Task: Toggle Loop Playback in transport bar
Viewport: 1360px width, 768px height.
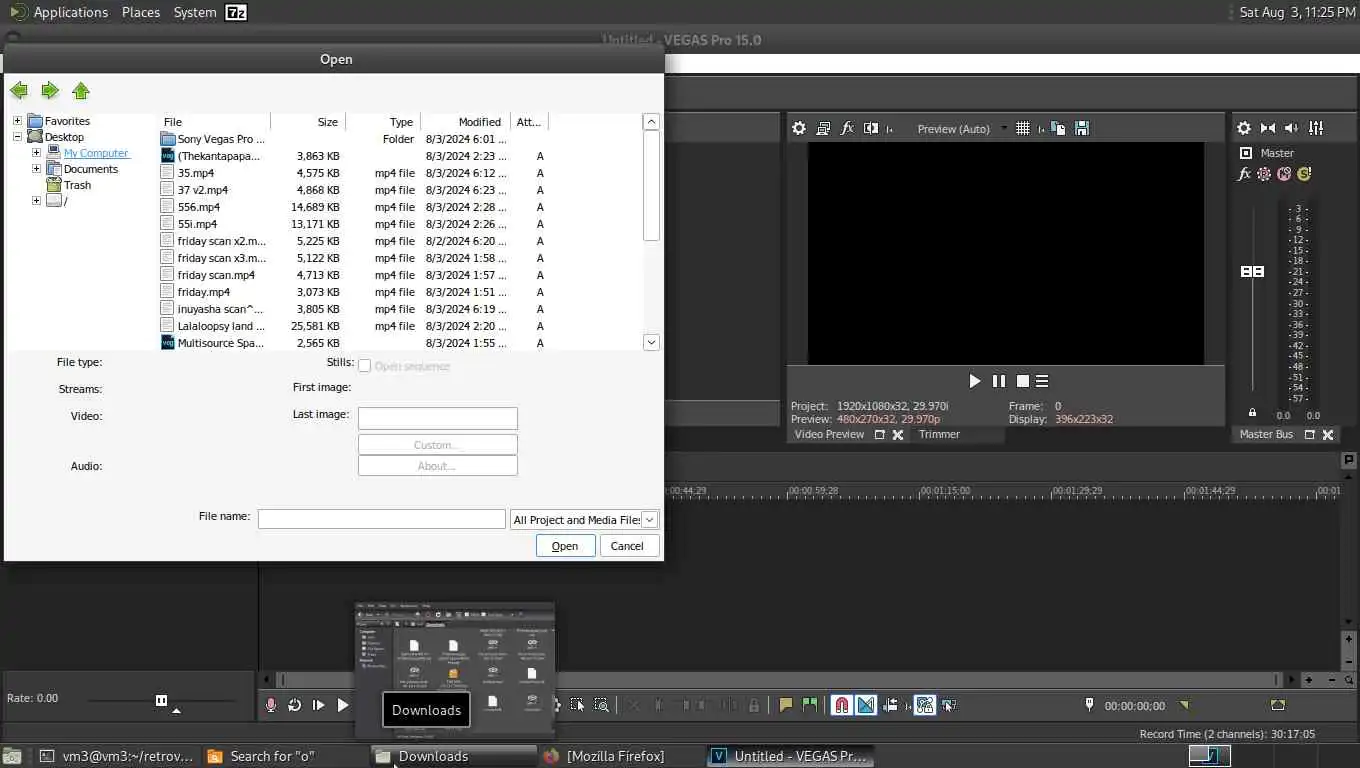Action: tap(294, 705)
